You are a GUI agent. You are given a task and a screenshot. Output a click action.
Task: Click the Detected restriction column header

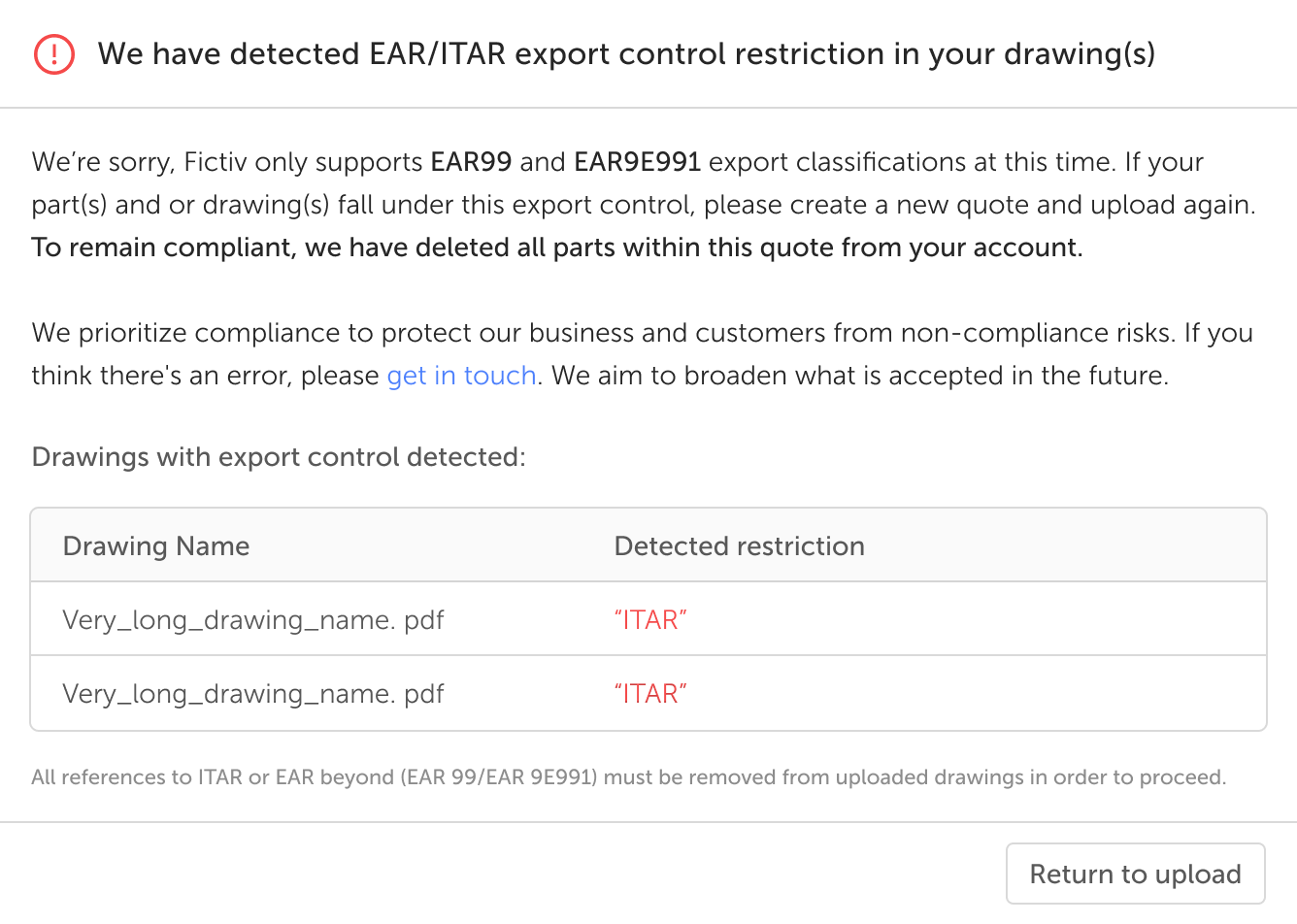pos(739,546)
